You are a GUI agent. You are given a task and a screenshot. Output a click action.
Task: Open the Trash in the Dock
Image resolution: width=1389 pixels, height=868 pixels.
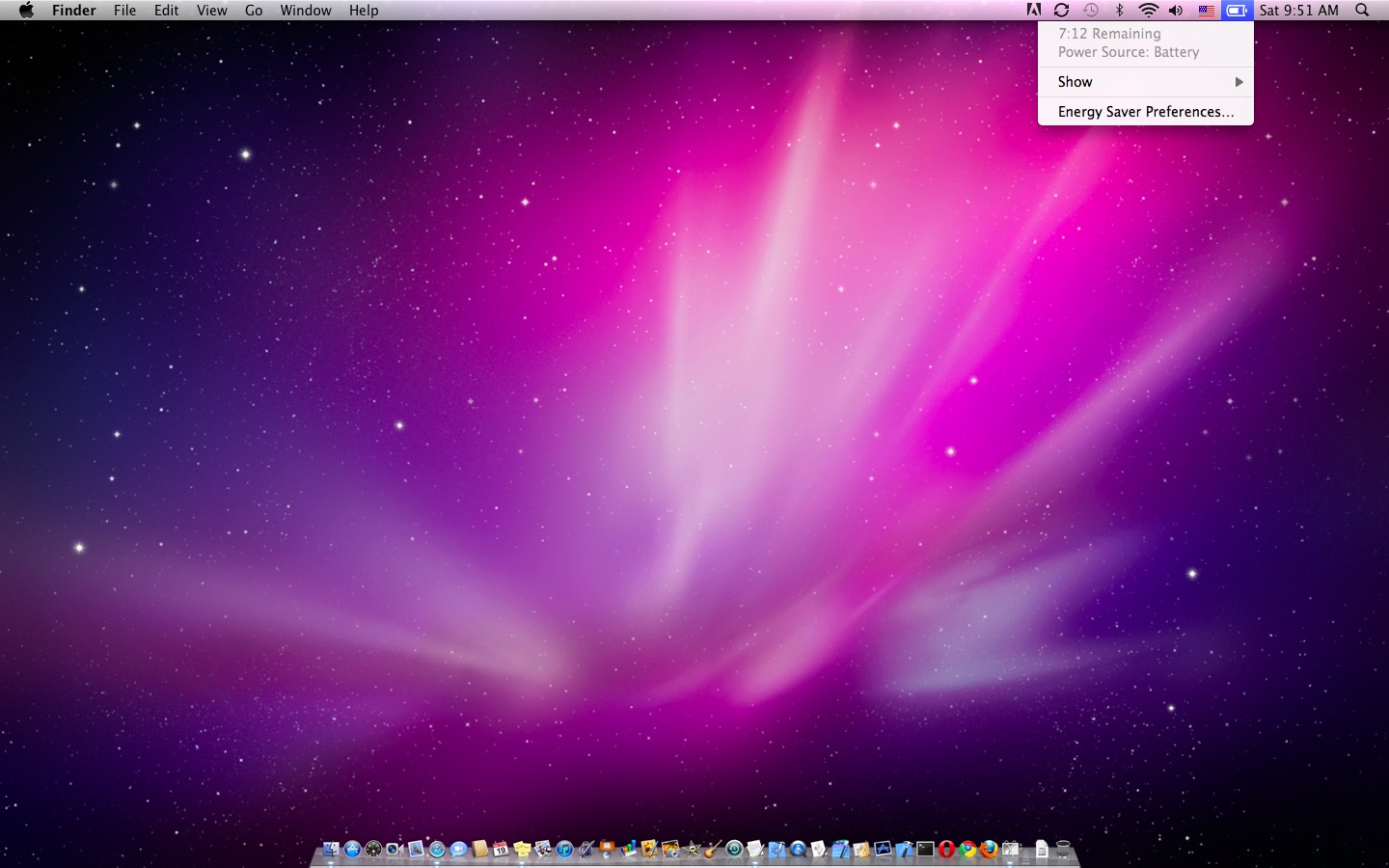click(1063, 849)
